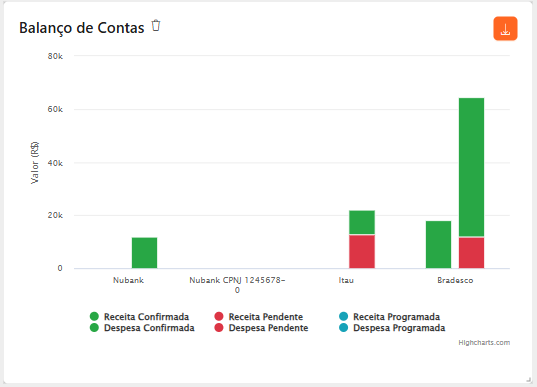Click the Nubank axis label
Screen dimensions: 537x387
coord(128,280)
